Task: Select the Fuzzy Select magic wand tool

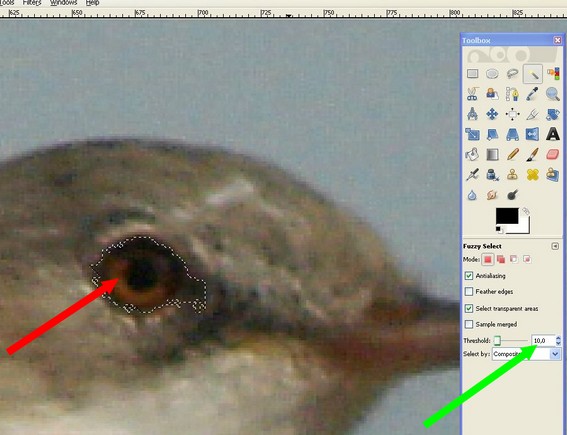Action: tap(533, 74)
